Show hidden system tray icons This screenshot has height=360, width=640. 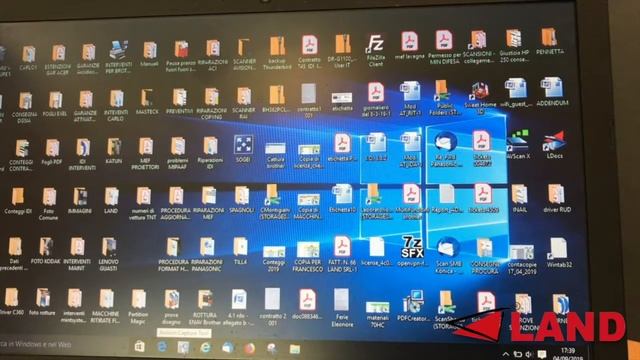pos(506,354)
